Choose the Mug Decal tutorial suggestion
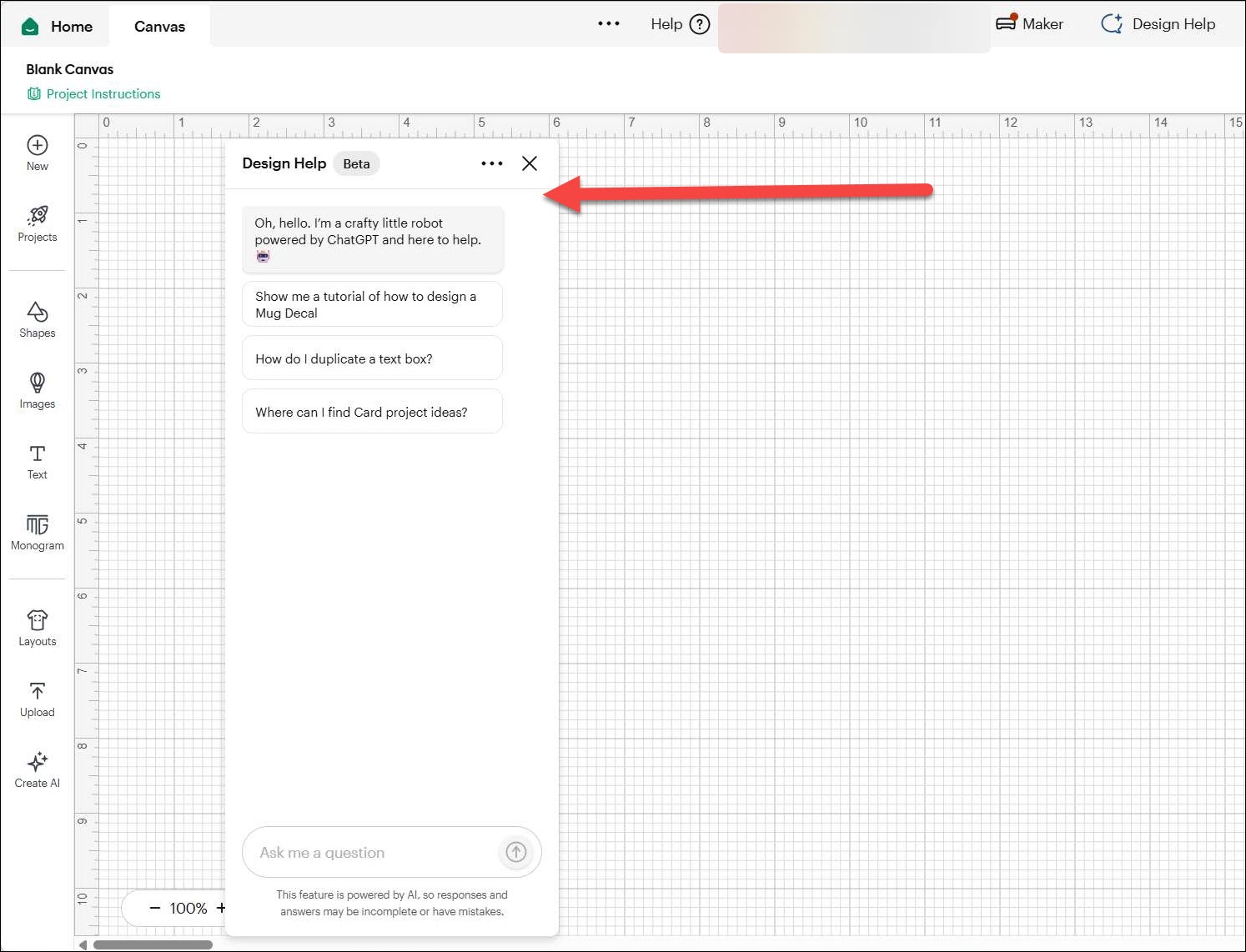 tap(372, 304)
